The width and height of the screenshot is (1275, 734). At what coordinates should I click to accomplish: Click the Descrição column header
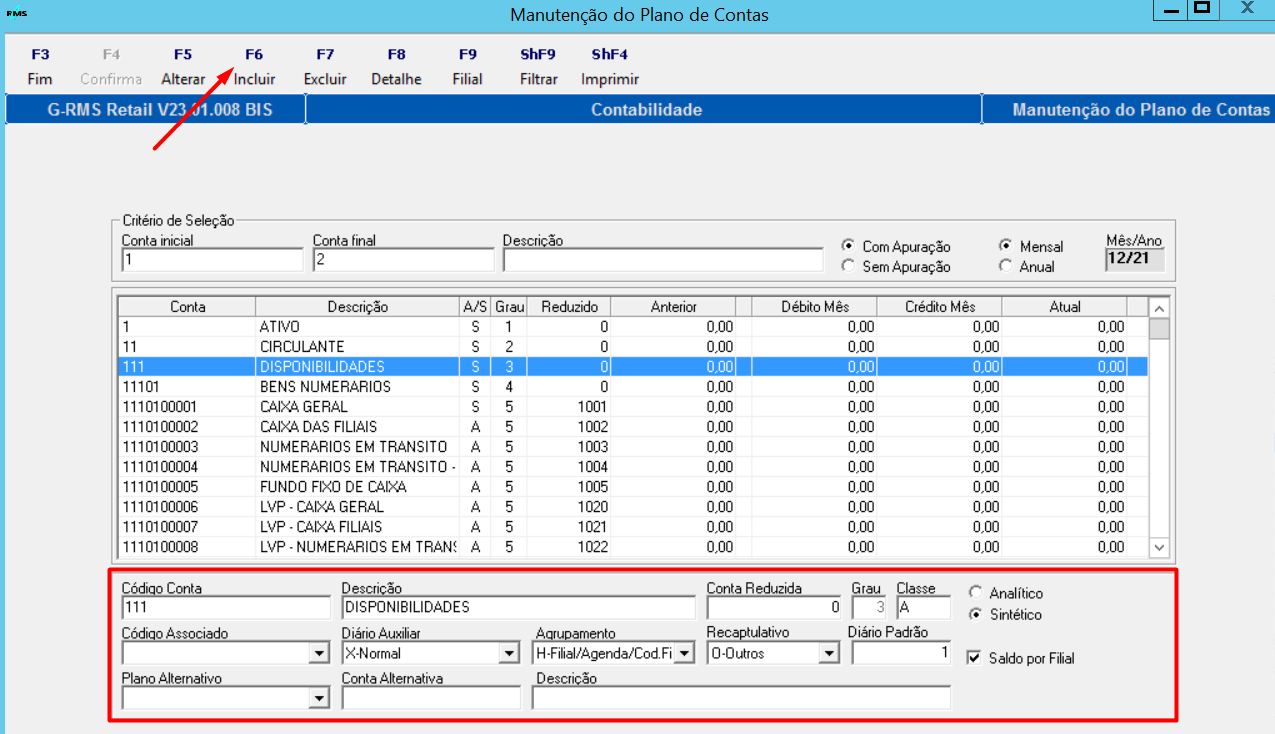coord(357,307)
